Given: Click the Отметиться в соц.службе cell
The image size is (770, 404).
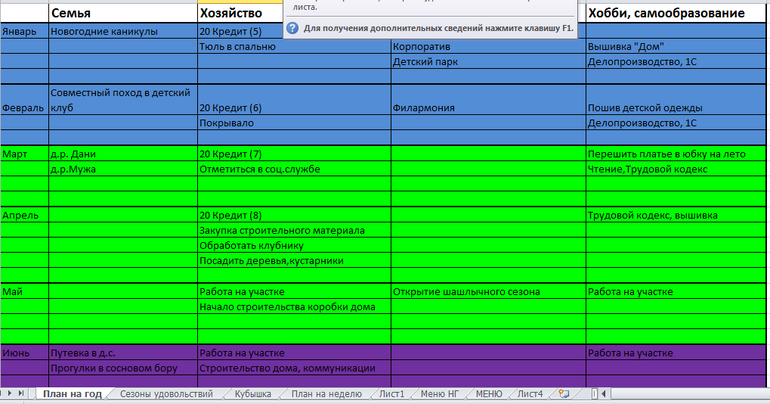Looking at the screenshot, I should point(294,169).
